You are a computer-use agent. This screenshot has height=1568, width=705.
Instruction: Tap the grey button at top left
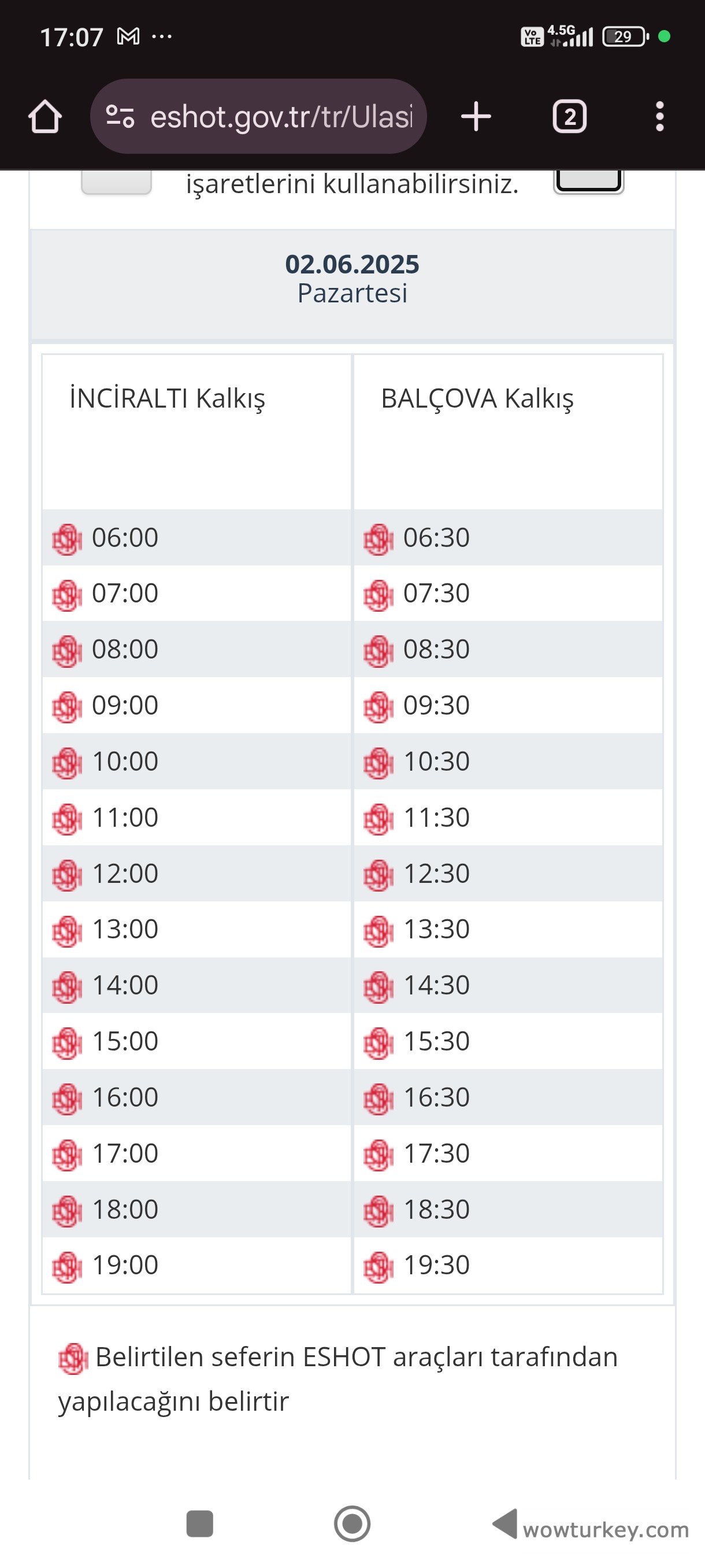pos(116,182)
